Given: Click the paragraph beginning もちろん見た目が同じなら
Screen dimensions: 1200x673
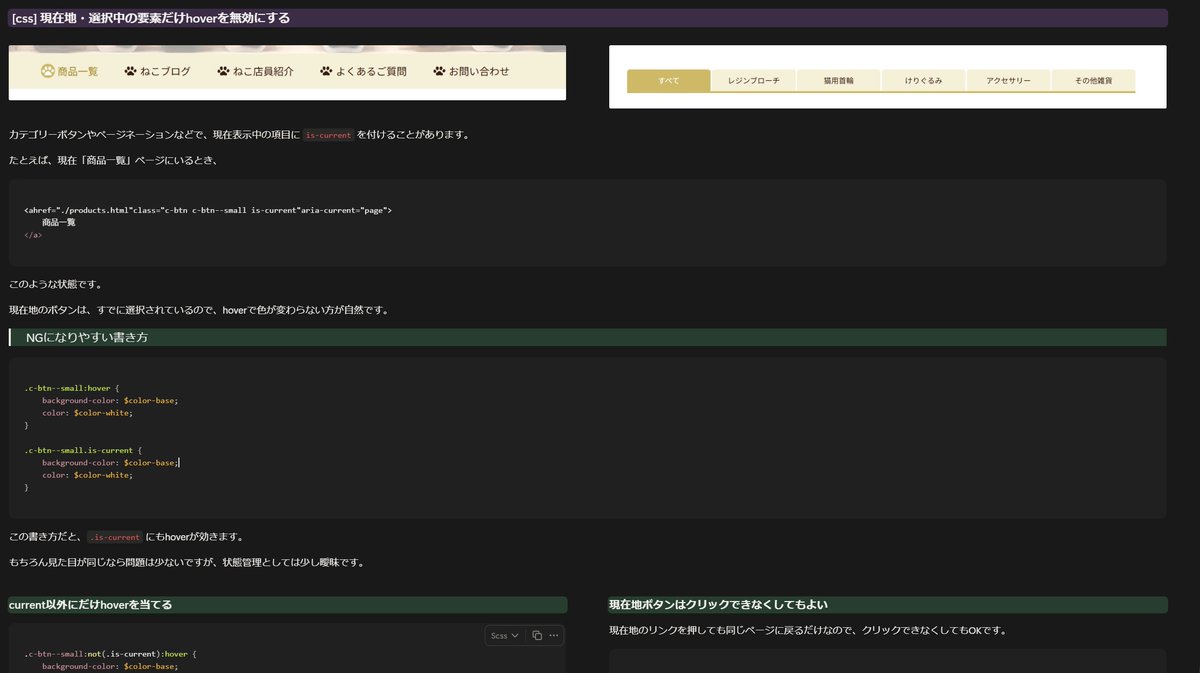Looking at the screenshot, I should pyautogui.click(x=186, y=562).
